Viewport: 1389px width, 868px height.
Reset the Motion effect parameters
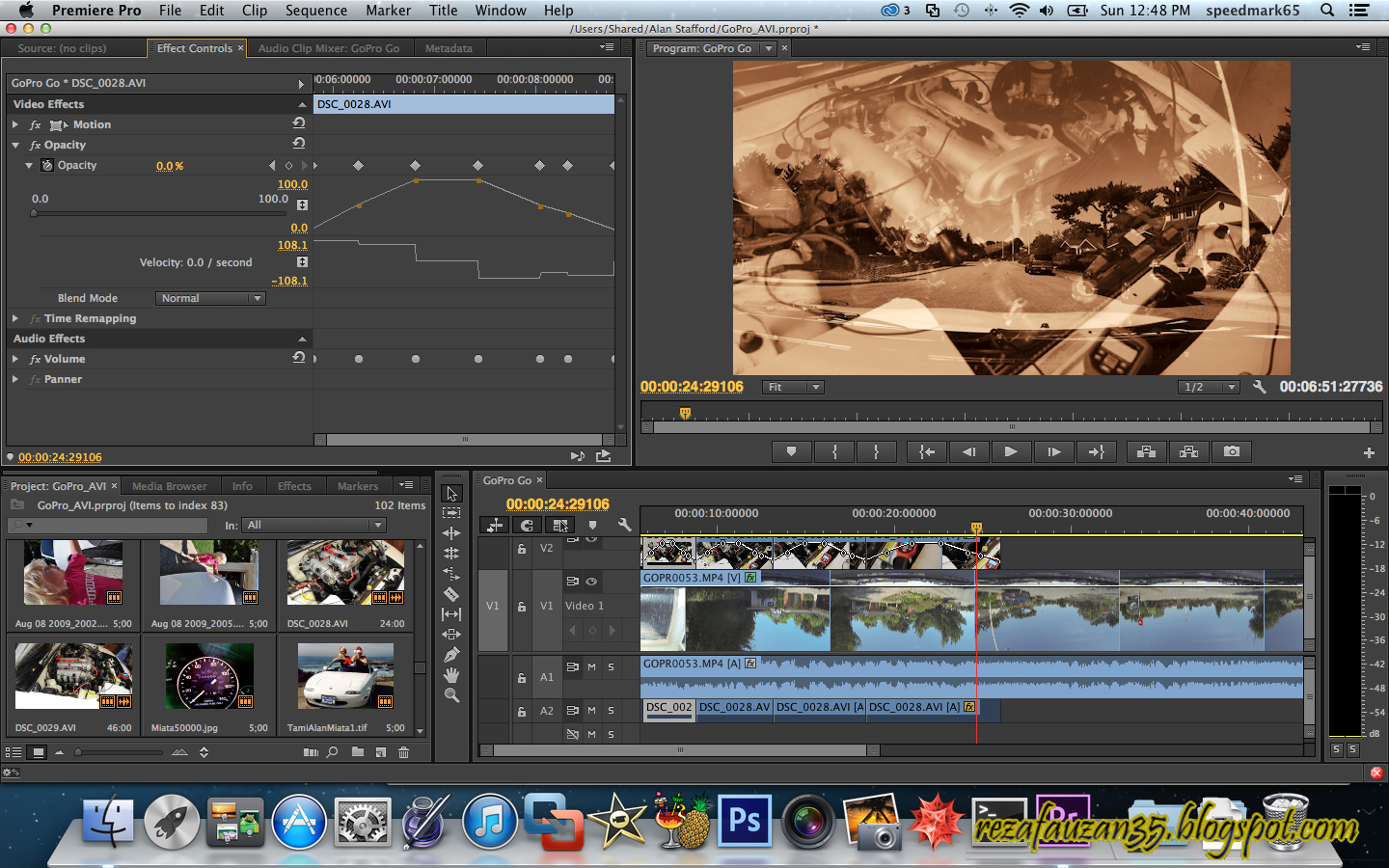(x=299, y=123)
